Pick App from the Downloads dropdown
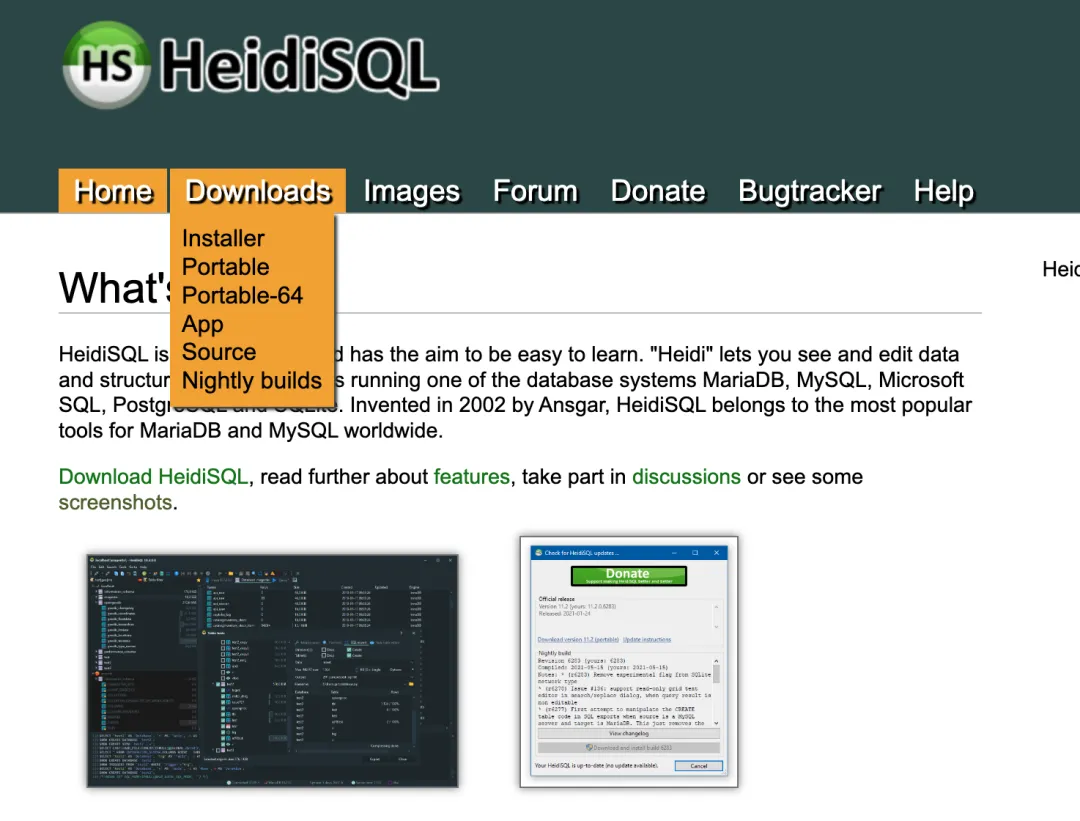 coord(202,324)
